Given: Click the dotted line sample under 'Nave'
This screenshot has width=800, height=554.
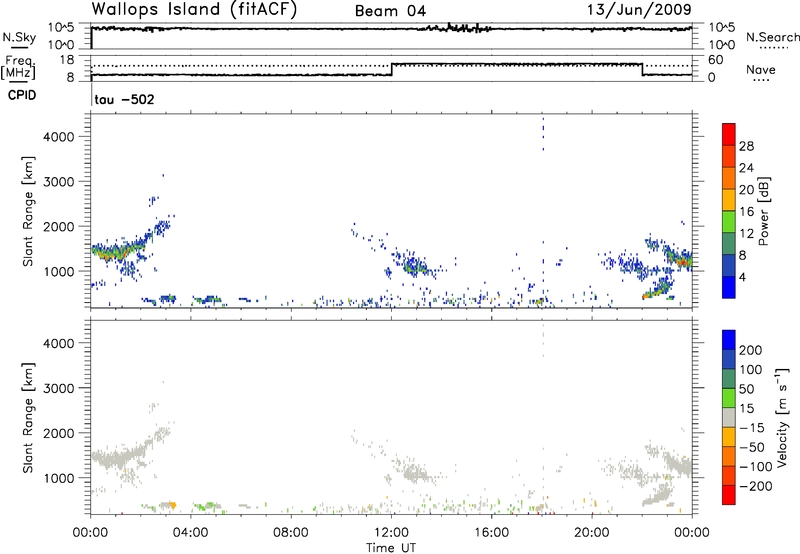Looking at the screenshot, I should click(762, 81).
